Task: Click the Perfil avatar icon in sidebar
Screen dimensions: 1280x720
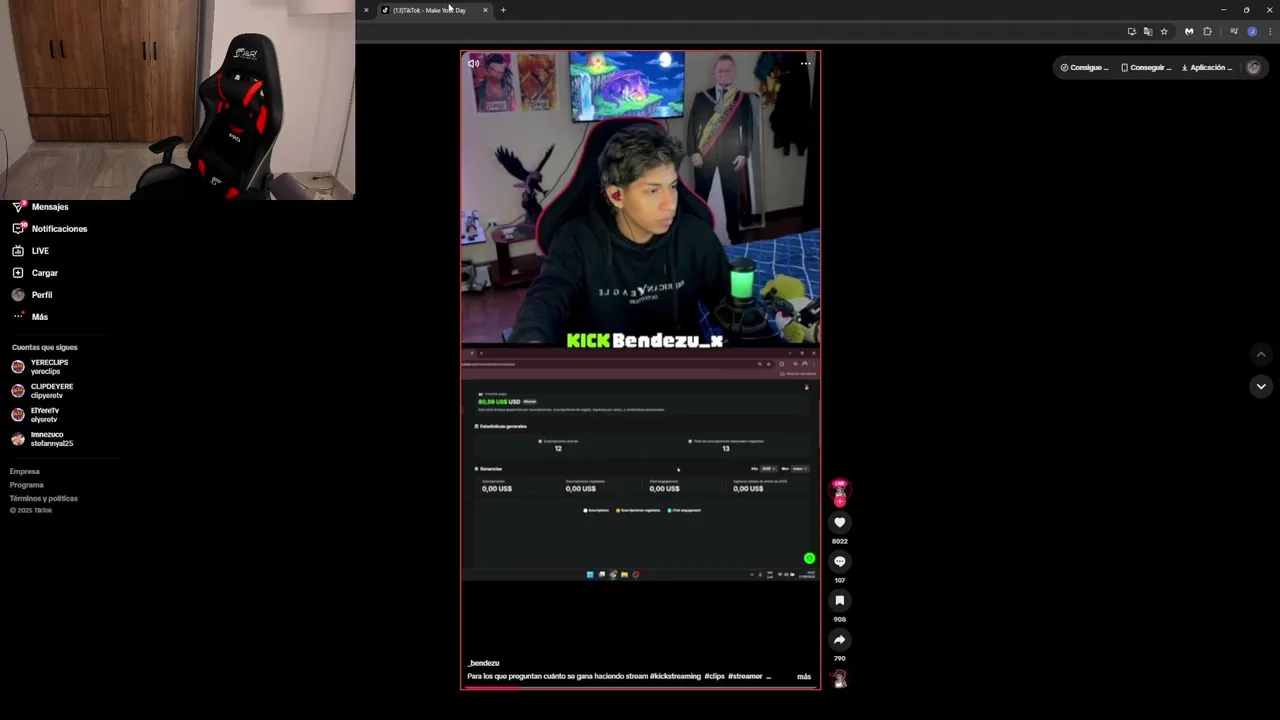Action: click(18, 295)
